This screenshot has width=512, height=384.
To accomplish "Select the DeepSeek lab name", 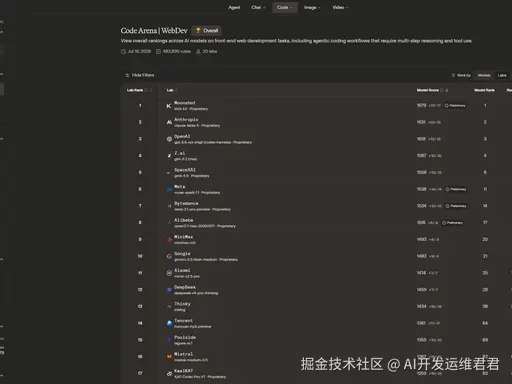I will 185,287.
